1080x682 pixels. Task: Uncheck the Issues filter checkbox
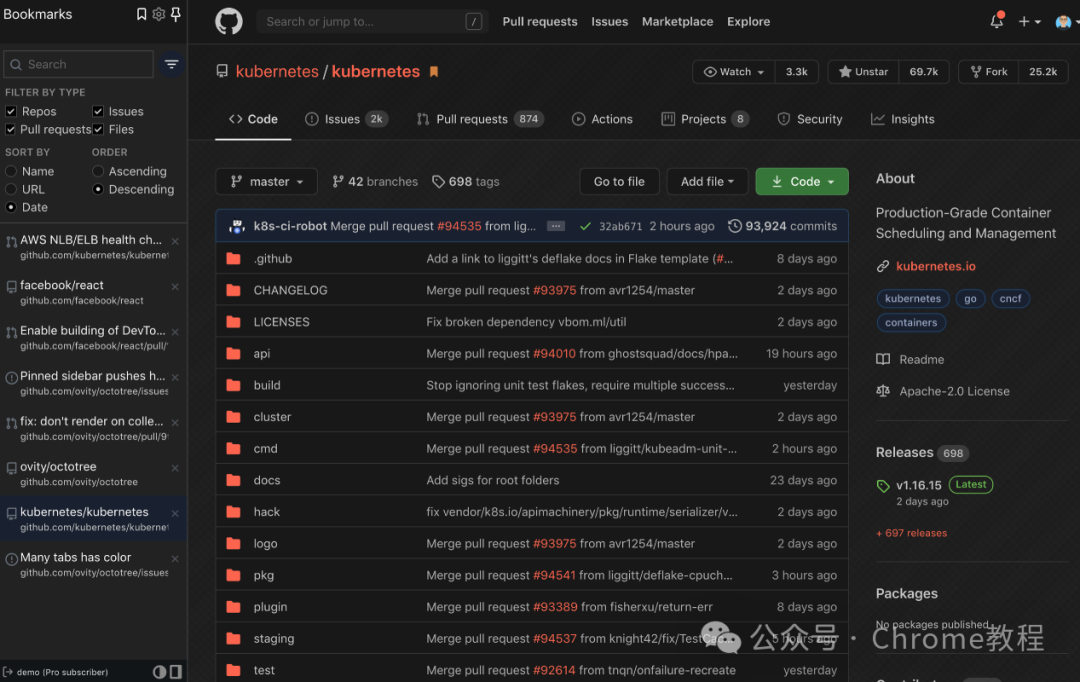[x=98, y=111]
